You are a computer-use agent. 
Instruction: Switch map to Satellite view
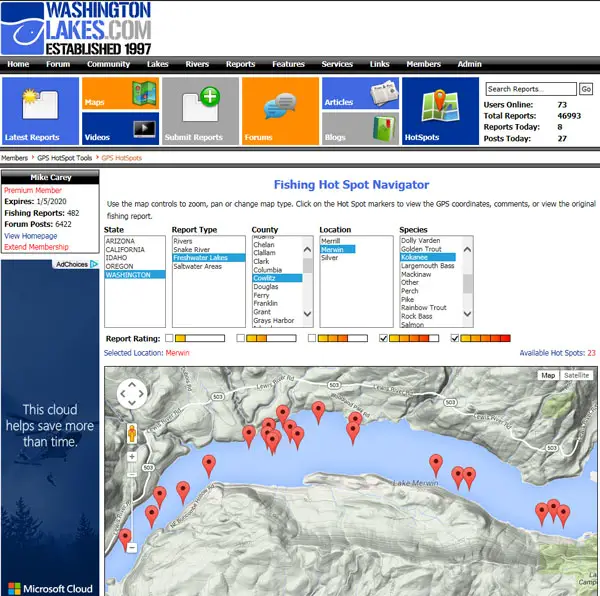coord(576,375)
